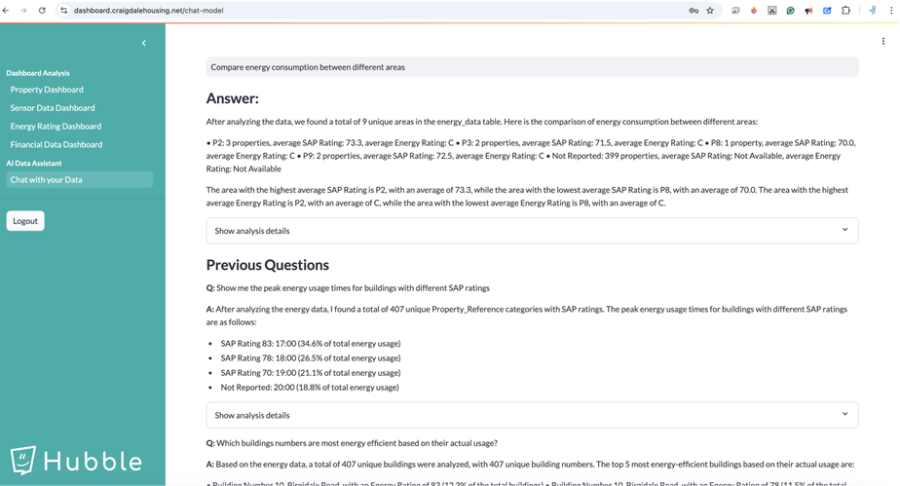Open site information icon in address bar
The height and width of the screenshot is (486, 900).
coord(64,10)
